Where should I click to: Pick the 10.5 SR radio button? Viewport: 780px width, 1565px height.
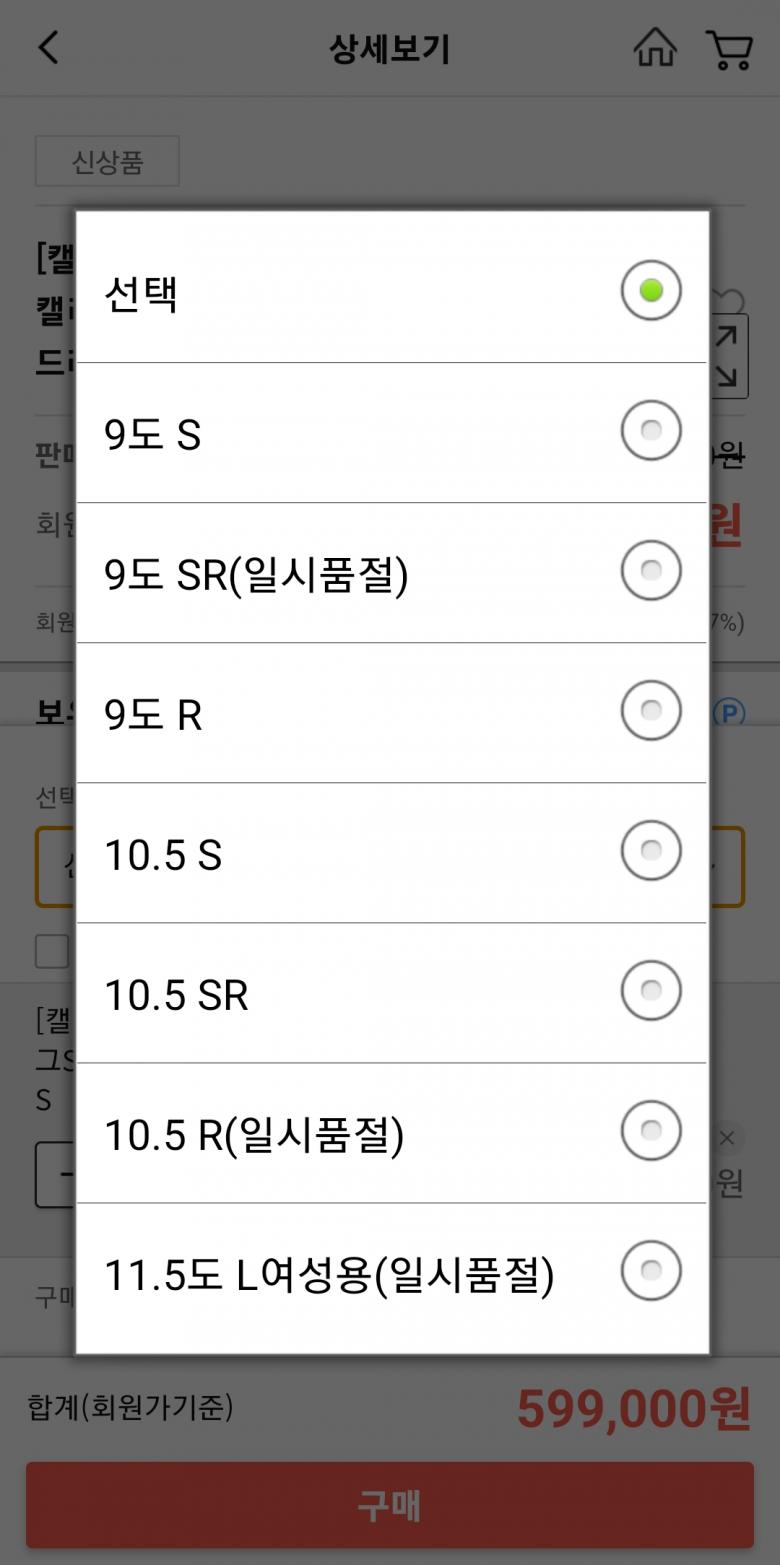coord(650,991)
